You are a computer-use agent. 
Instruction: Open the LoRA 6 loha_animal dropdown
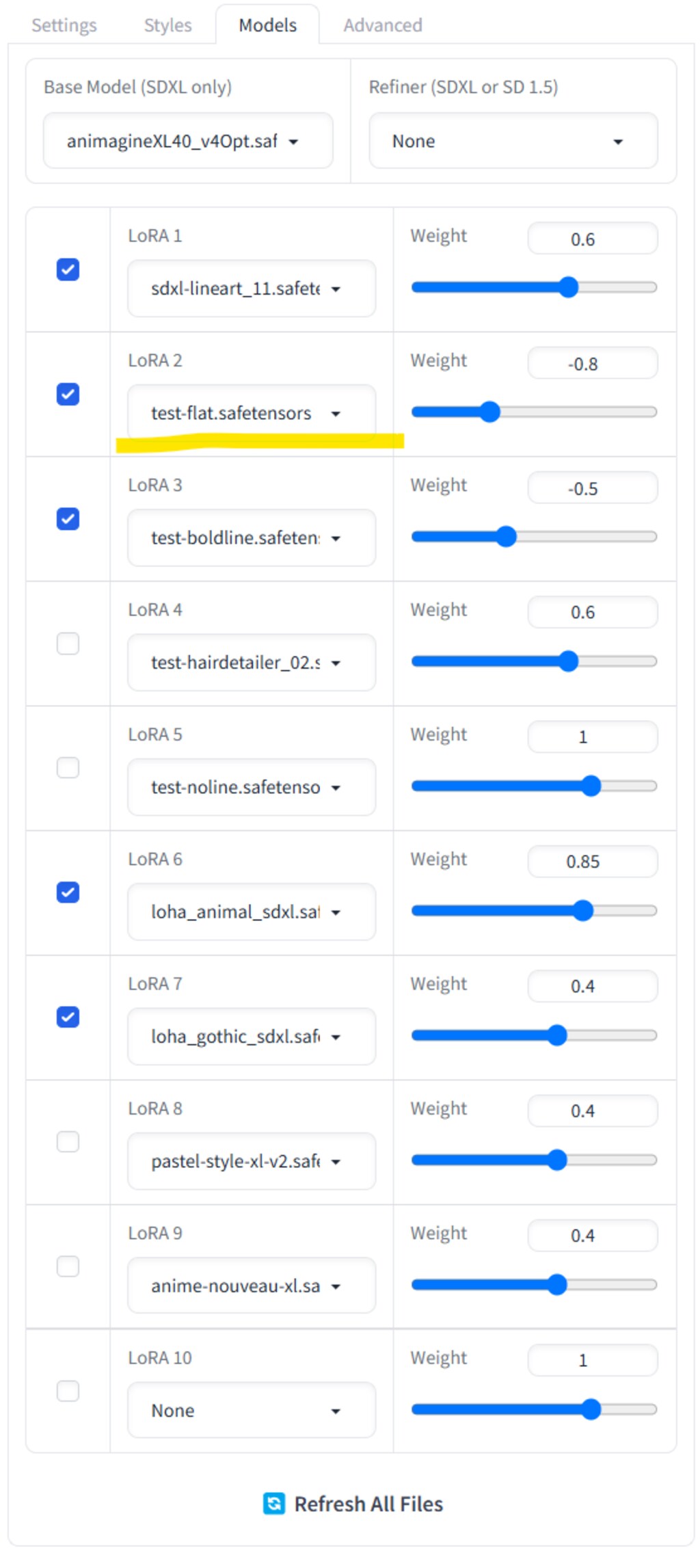(251, 912)
